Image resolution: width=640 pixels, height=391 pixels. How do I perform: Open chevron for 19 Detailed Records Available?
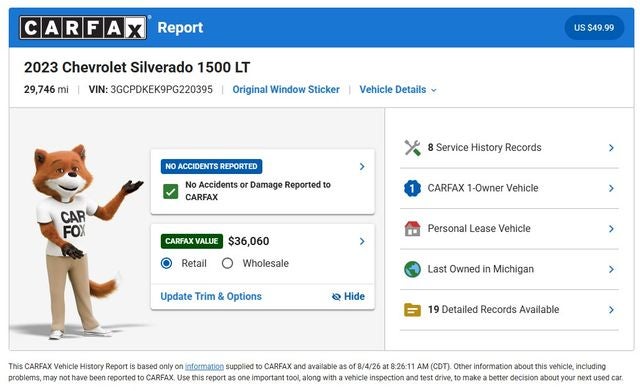coord(611,310)
